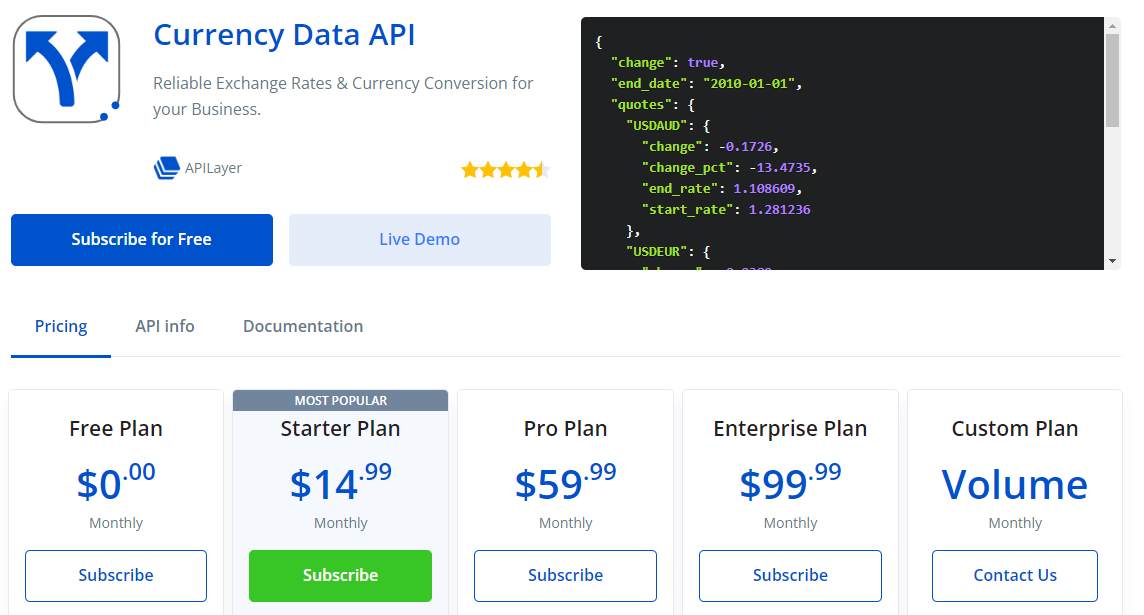The height and width of the screenshot is (615, 1144).
Task: Click the Reliable Exchange Rates description text
Action: tap(343, 96)
